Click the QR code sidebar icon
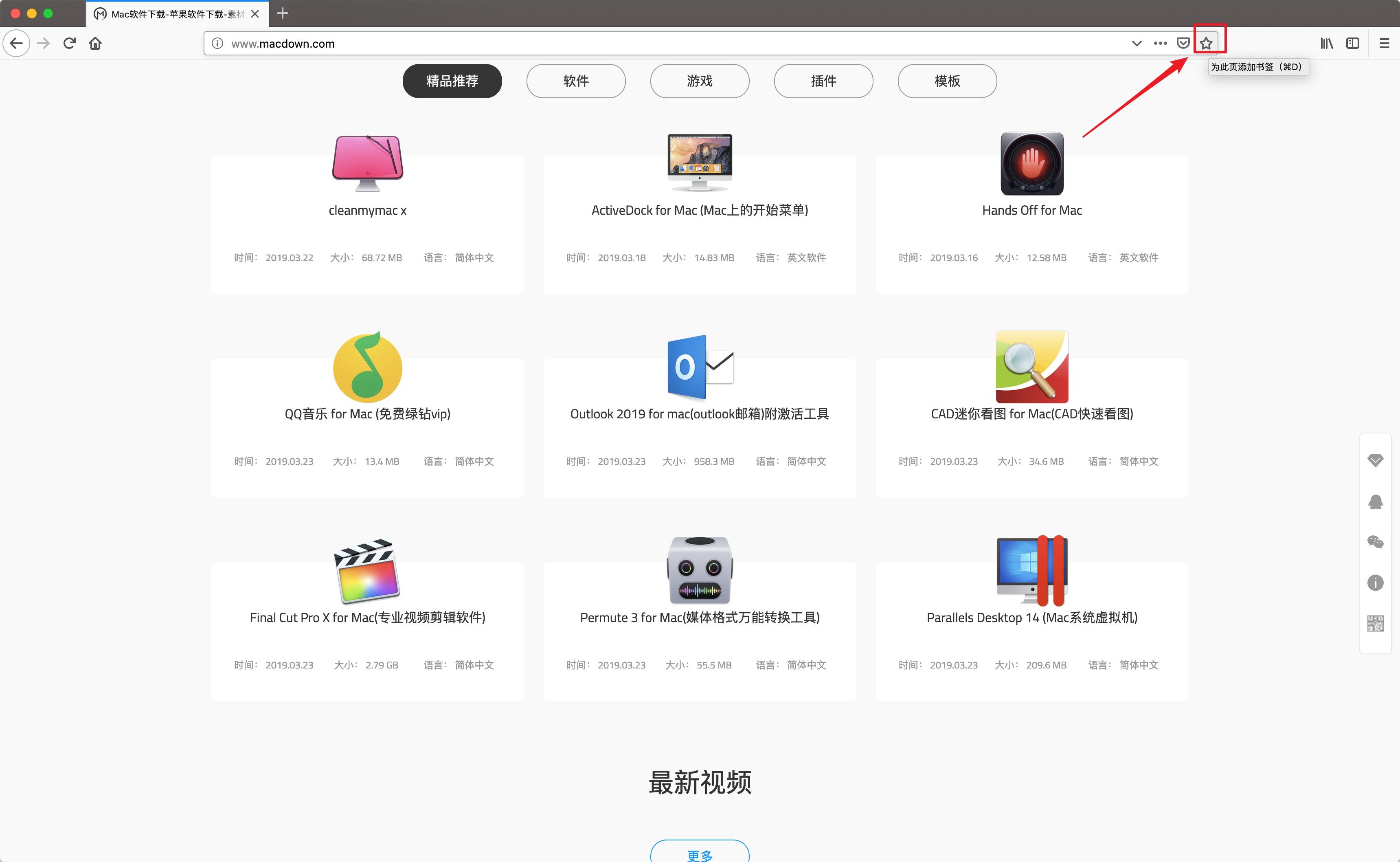The height and width of the screenshot is (862, 1400). (1376, 624)
